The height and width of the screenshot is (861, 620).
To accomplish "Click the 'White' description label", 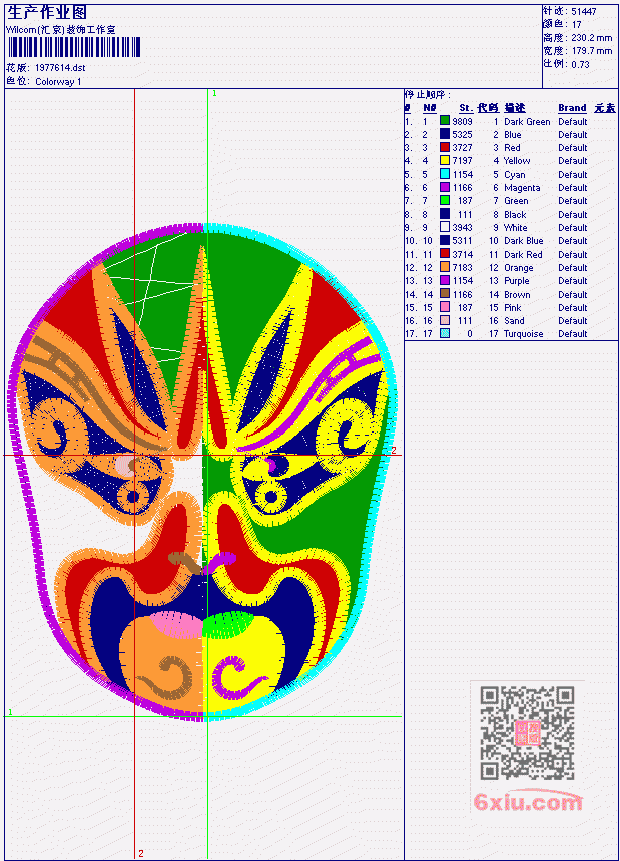I will [x=516, y=228].
